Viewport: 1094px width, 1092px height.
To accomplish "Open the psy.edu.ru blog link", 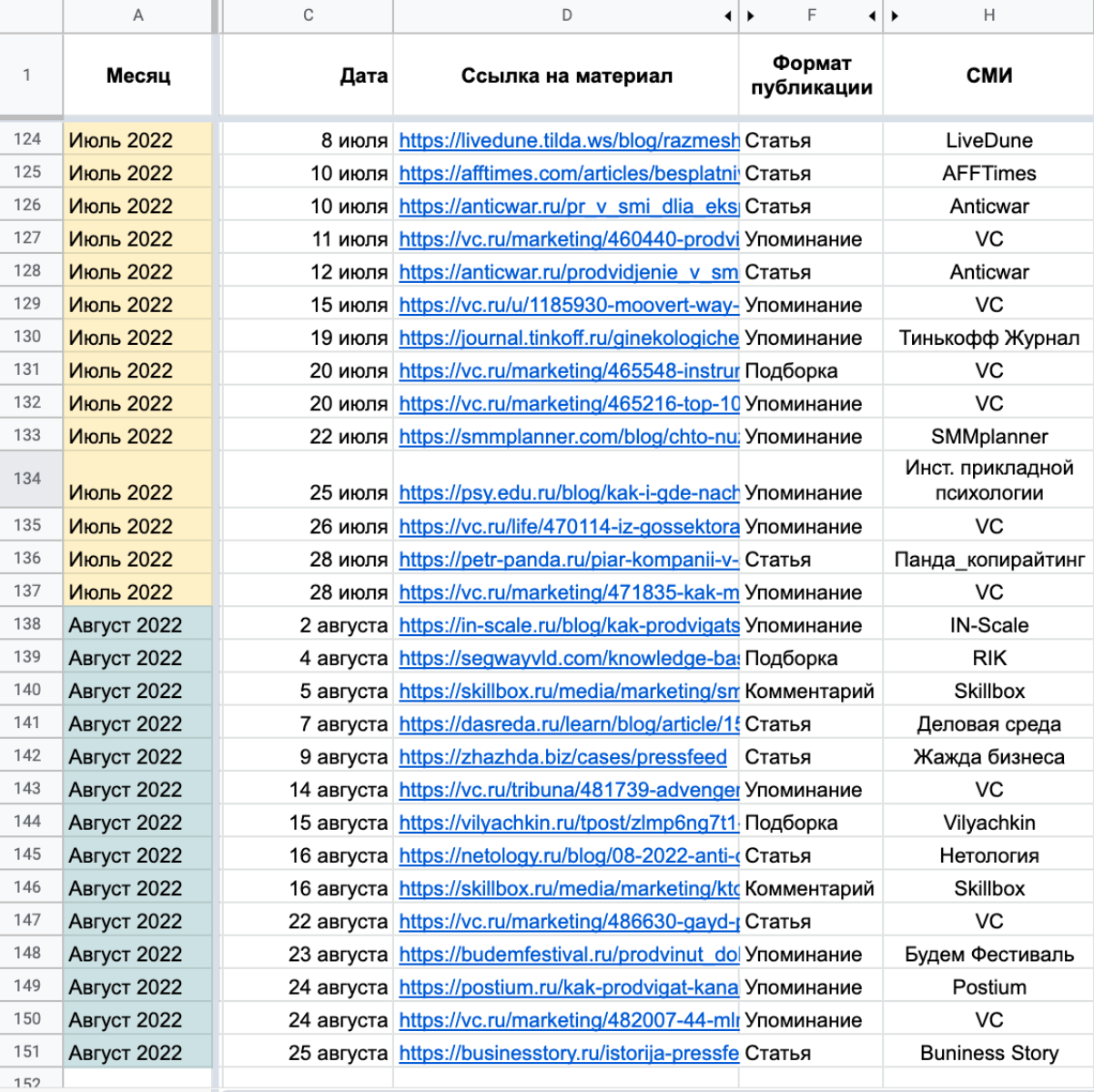I will (569, 493).
